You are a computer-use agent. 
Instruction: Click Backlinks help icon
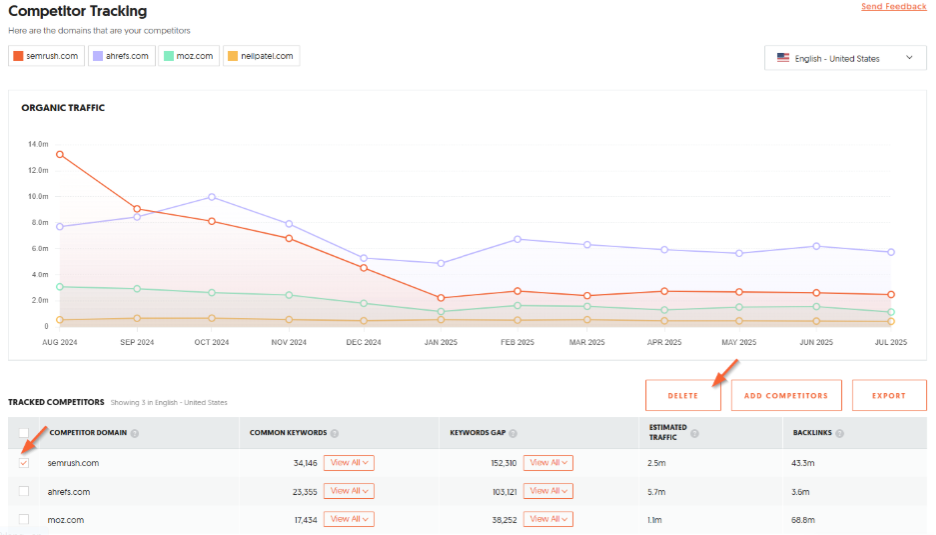(839, 433)
